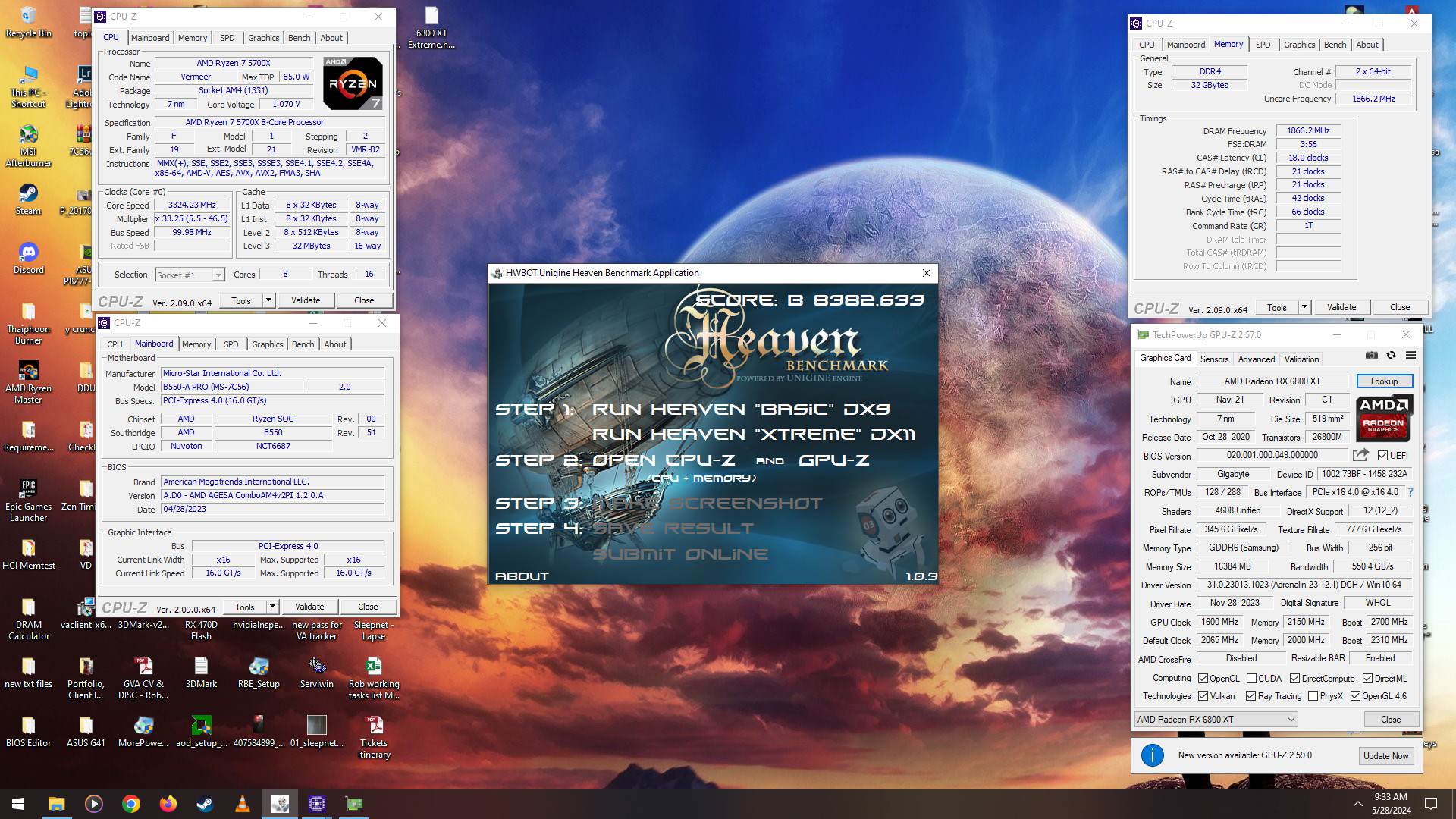The height and width of the screenshot is (819, 1456).
Task: Show hidden system tray icons chevron
Action: [1357, 804]
